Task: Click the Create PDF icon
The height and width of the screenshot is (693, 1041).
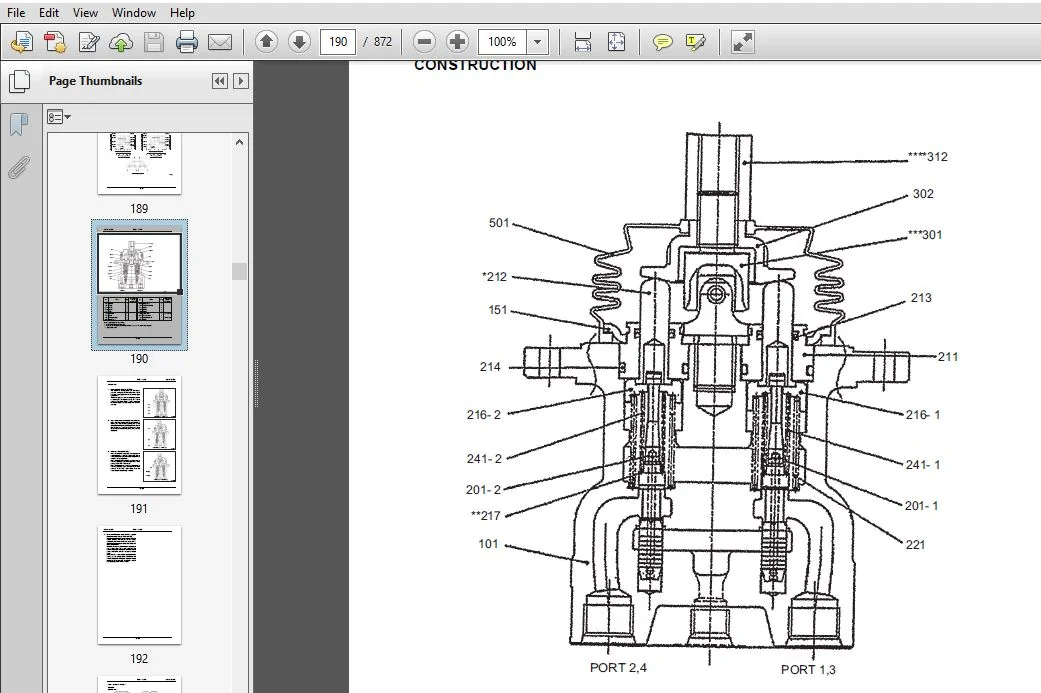Action: point(54,42)
